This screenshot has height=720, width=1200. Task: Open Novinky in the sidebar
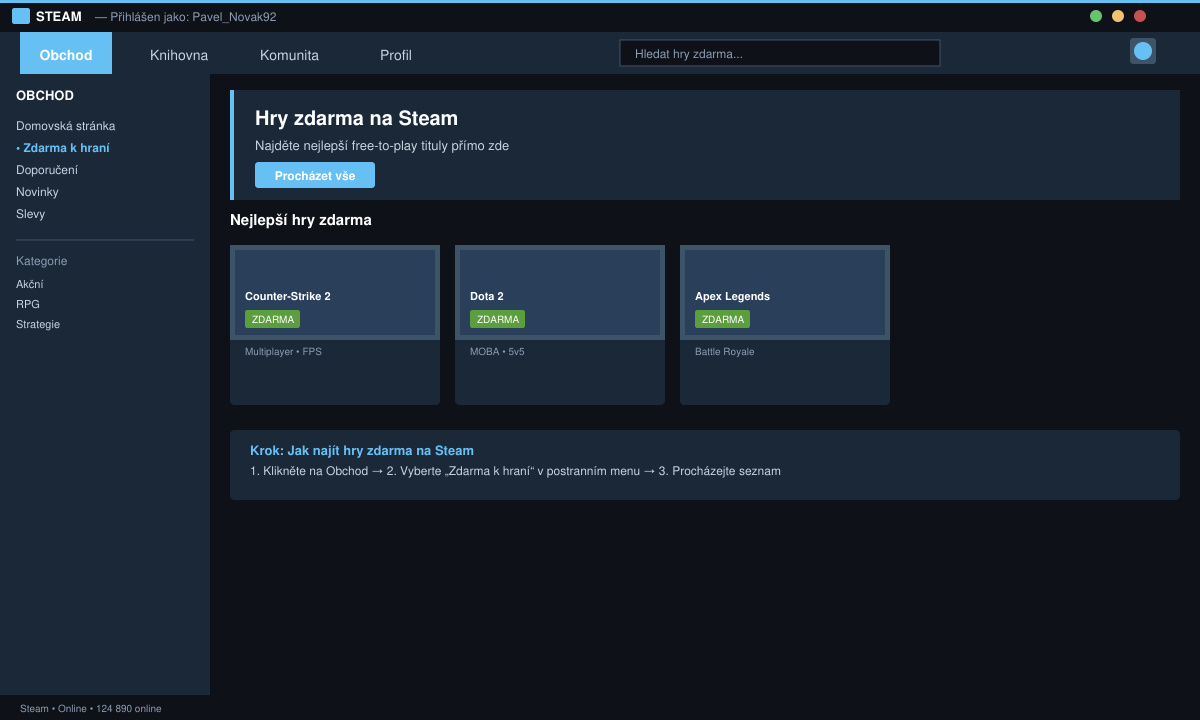pos(37,192)
